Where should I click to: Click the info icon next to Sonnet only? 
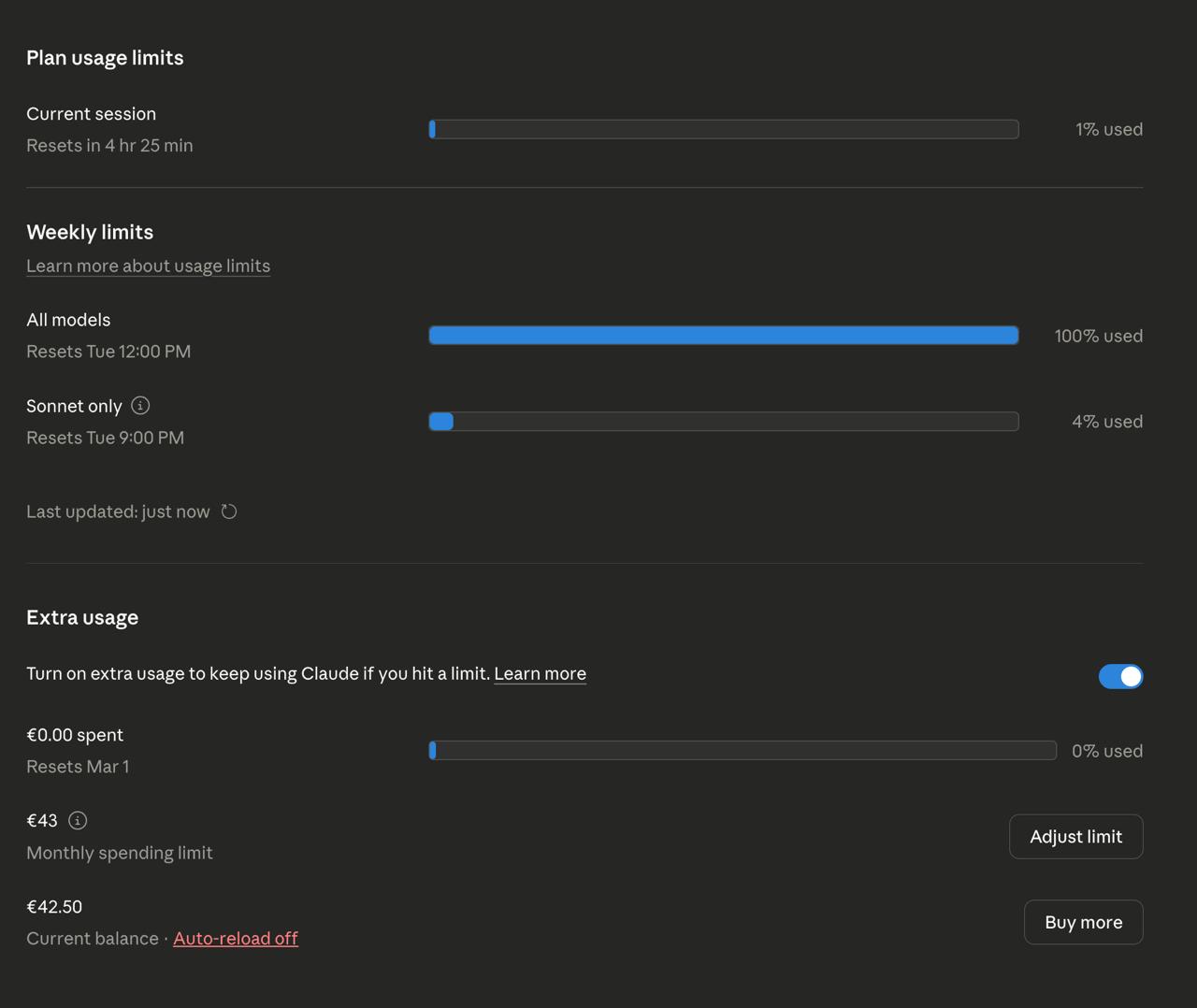(140, 406)
